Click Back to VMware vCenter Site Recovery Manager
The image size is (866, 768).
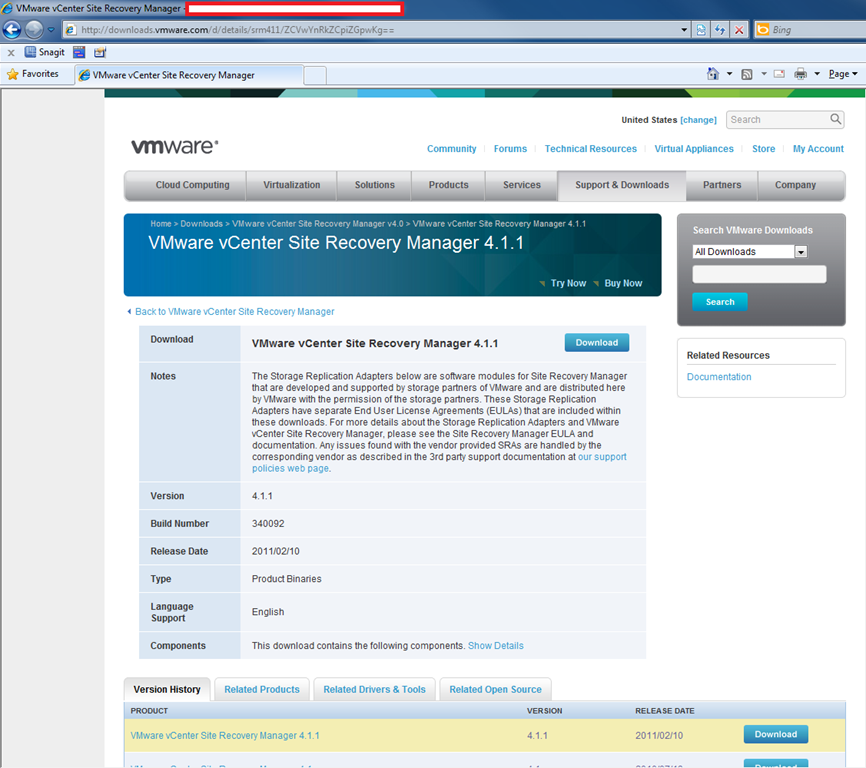234,312
